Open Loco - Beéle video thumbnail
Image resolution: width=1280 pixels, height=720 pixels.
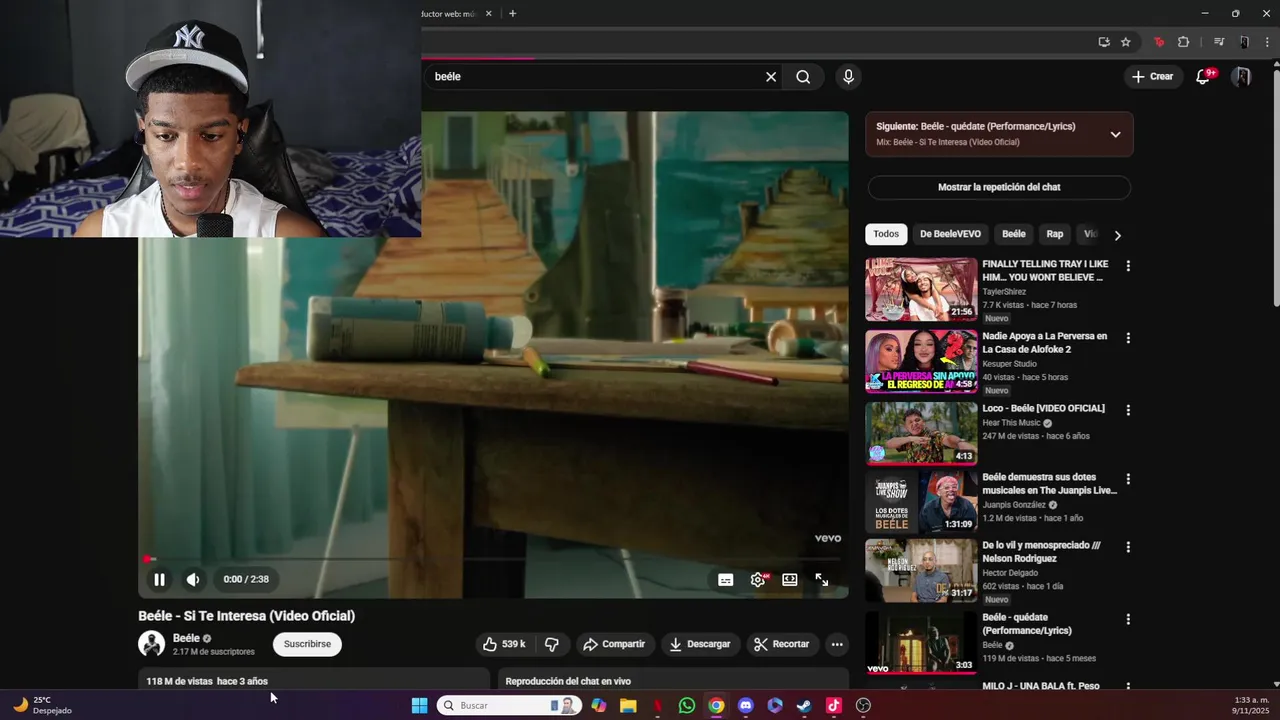click(921, 433)
